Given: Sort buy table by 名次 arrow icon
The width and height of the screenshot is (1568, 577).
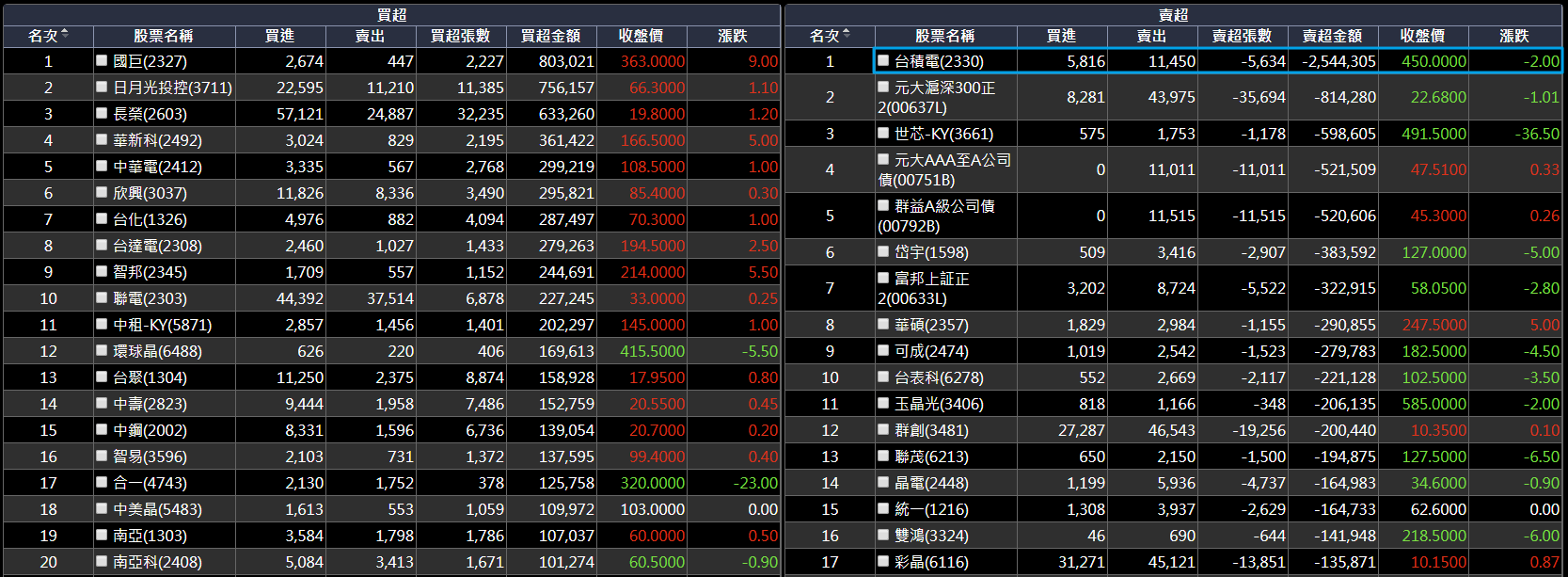Looking at the screenshot, I should coord(65,35).
